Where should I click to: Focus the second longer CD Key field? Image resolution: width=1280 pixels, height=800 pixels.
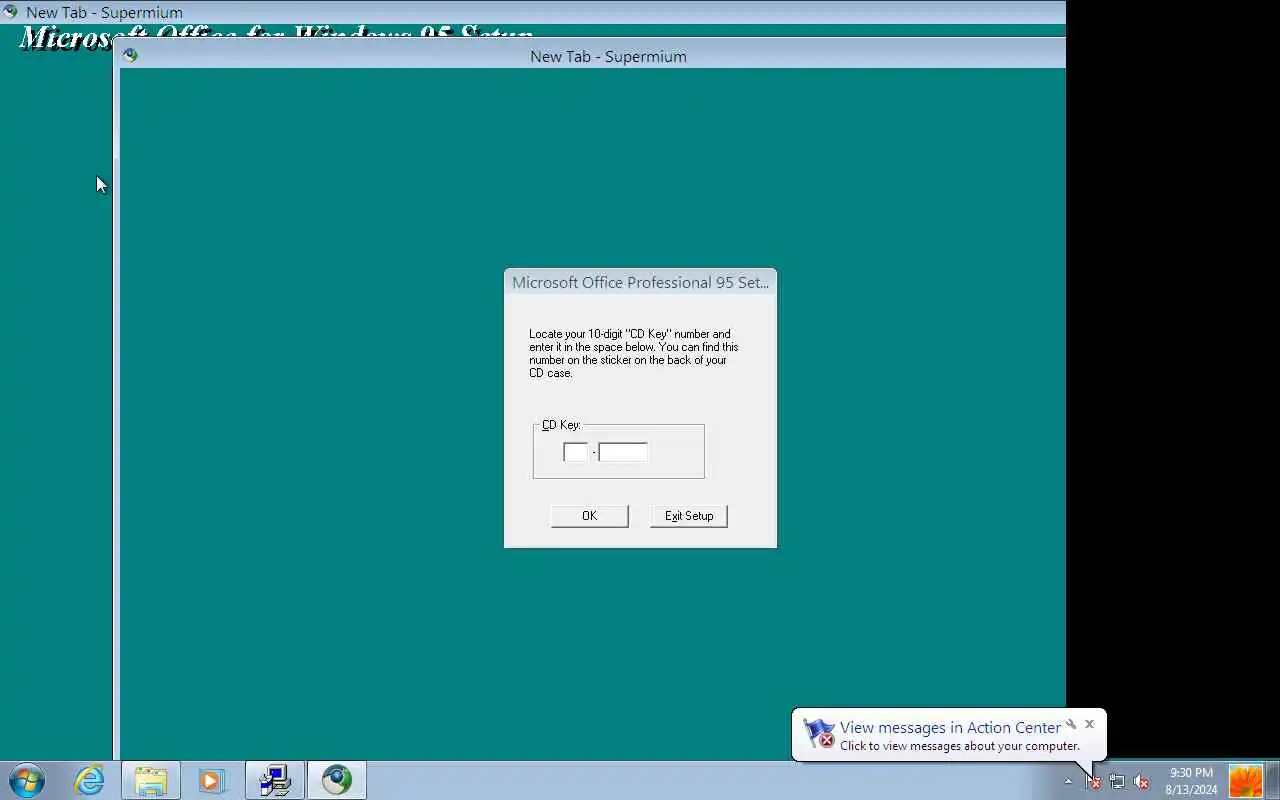(x=623, y=452)
